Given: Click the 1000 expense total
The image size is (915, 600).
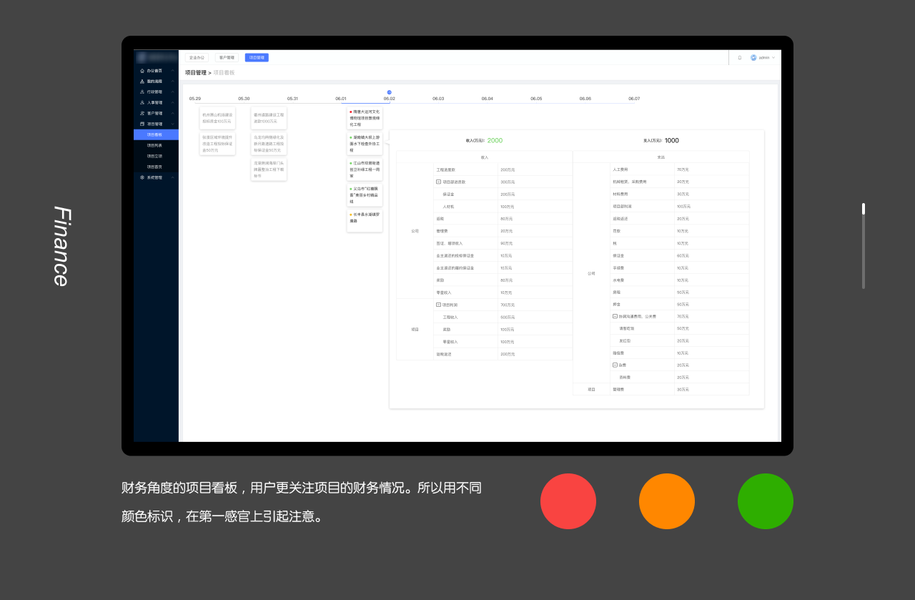Looking at the screenshot, I should (672, 141).
